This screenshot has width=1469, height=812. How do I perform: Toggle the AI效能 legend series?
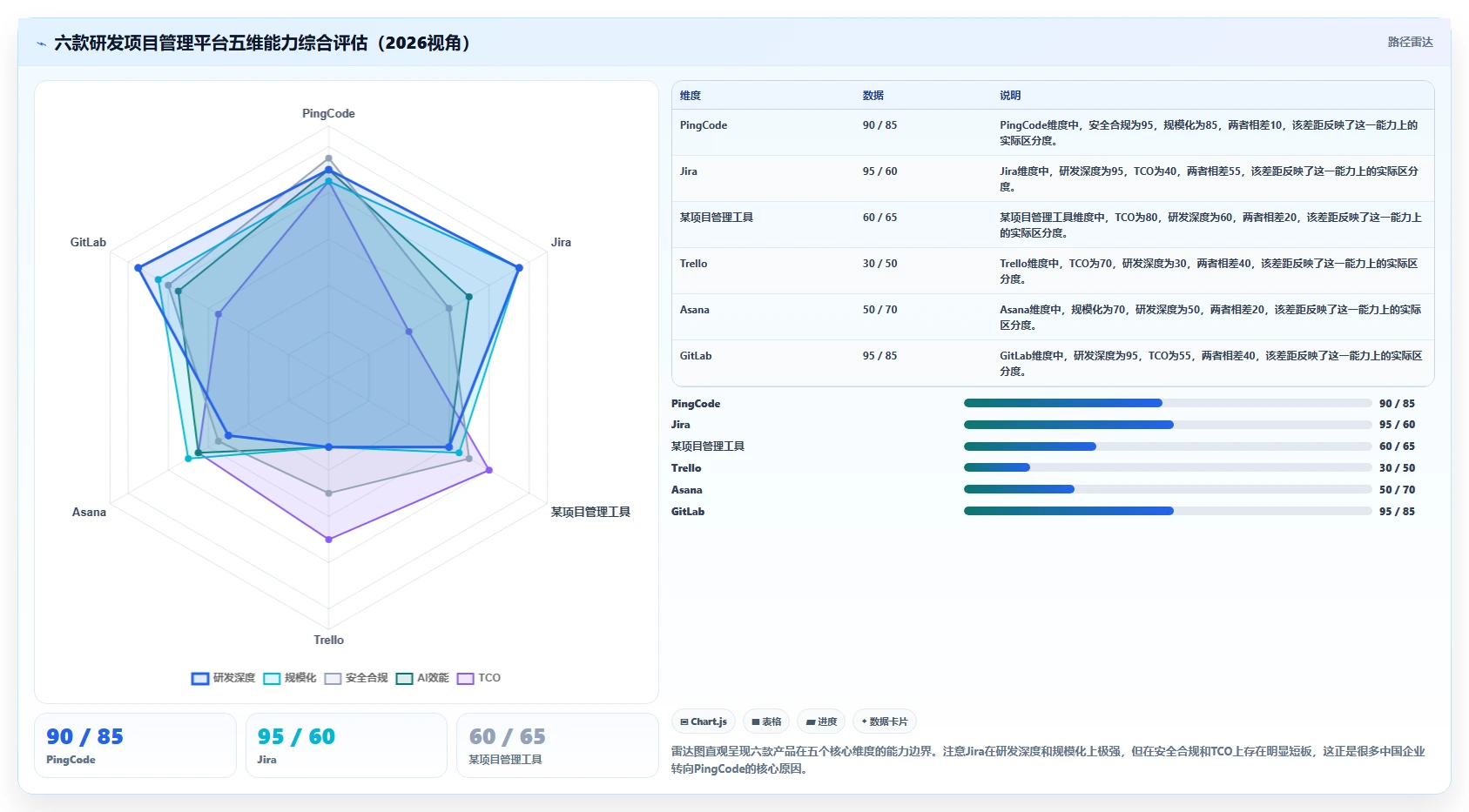[422, 678]
